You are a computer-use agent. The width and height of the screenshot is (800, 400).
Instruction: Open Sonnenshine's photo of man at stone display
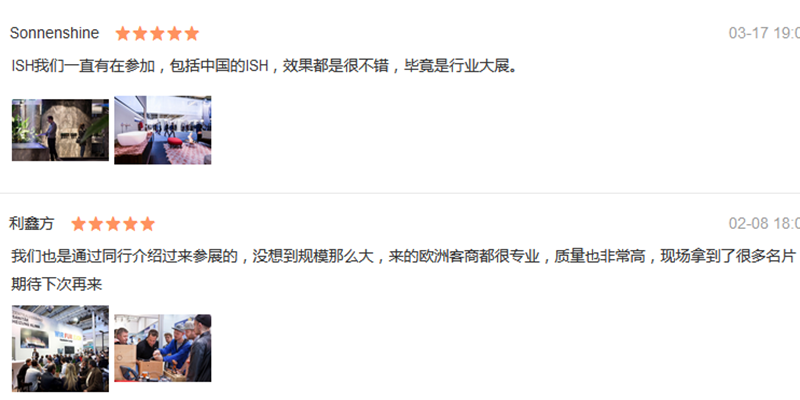[60, 130]
